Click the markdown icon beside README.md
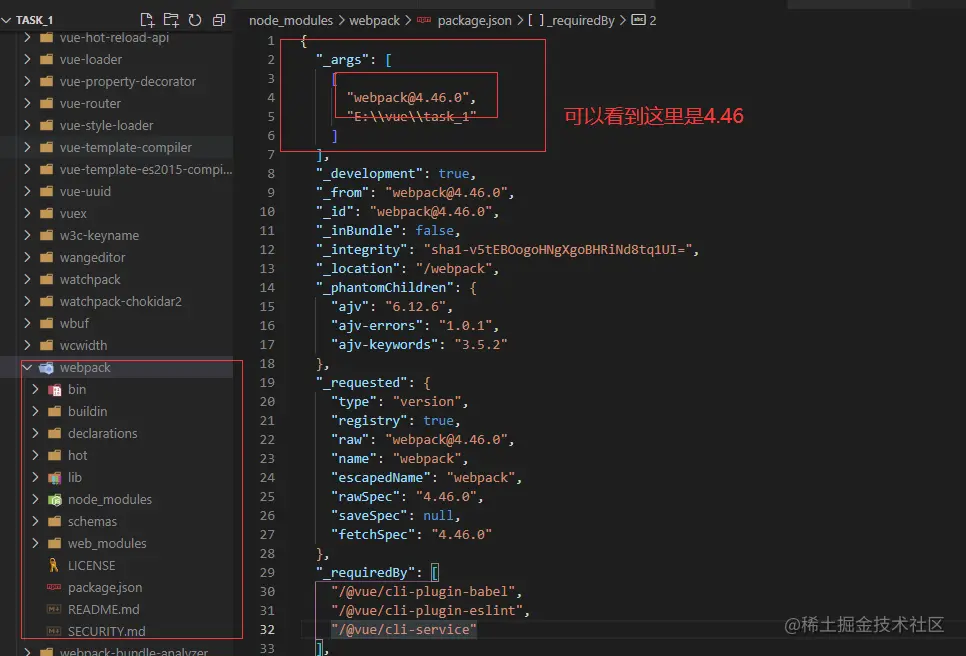Screen dimensions: 966x656 pyautogui.click(x=54, y=609)
